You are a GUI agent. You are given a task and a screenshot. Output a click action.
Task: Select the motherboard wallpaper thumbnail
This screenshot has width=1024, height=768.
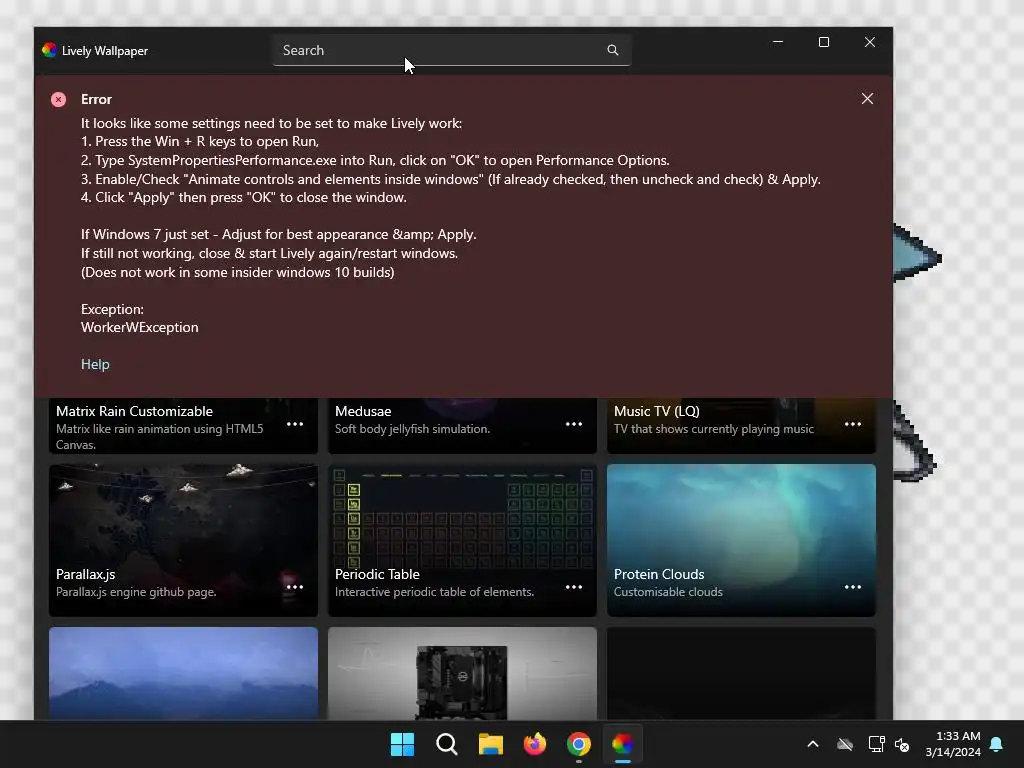pos(462,673)
